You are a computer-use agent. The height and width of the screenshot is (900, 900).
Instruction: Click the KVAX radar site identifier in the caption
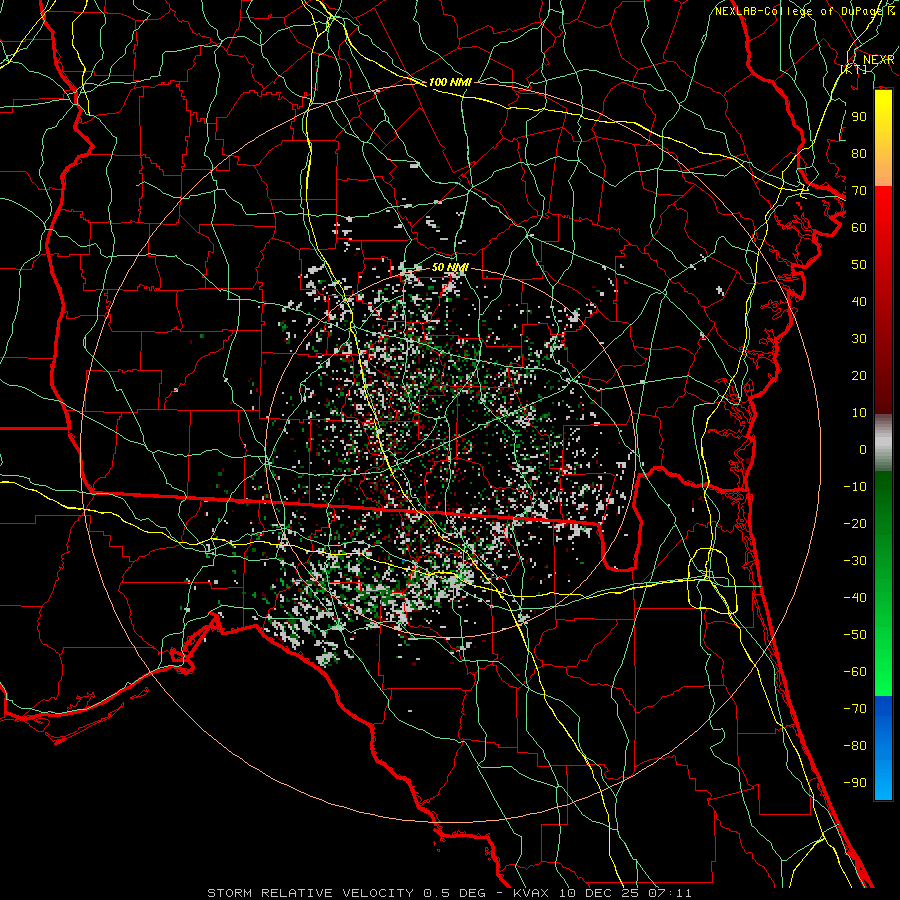pos(533,893)
